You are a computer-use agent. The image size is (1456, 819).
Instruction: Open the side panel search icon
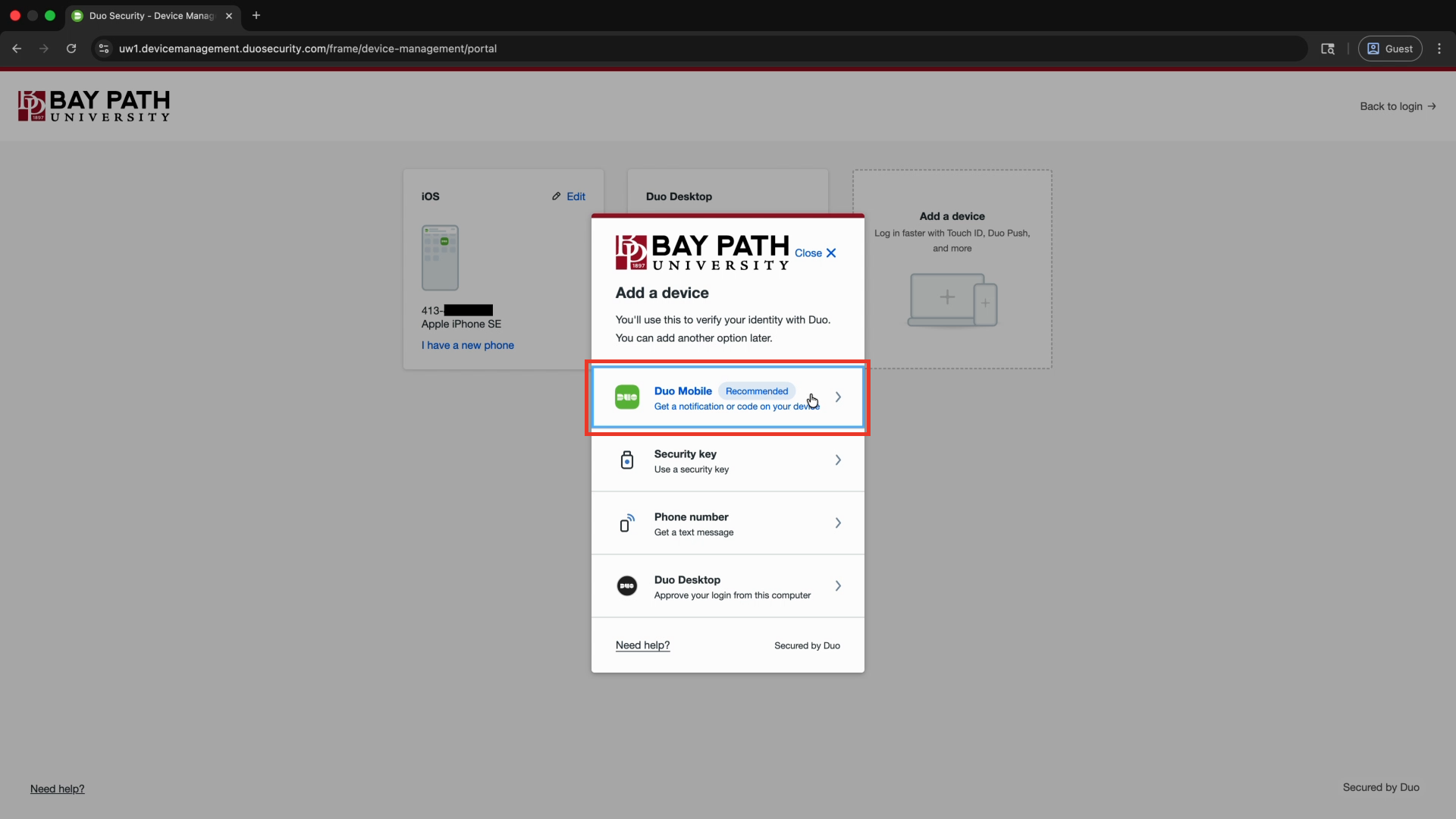click(x=1328, y=49)
